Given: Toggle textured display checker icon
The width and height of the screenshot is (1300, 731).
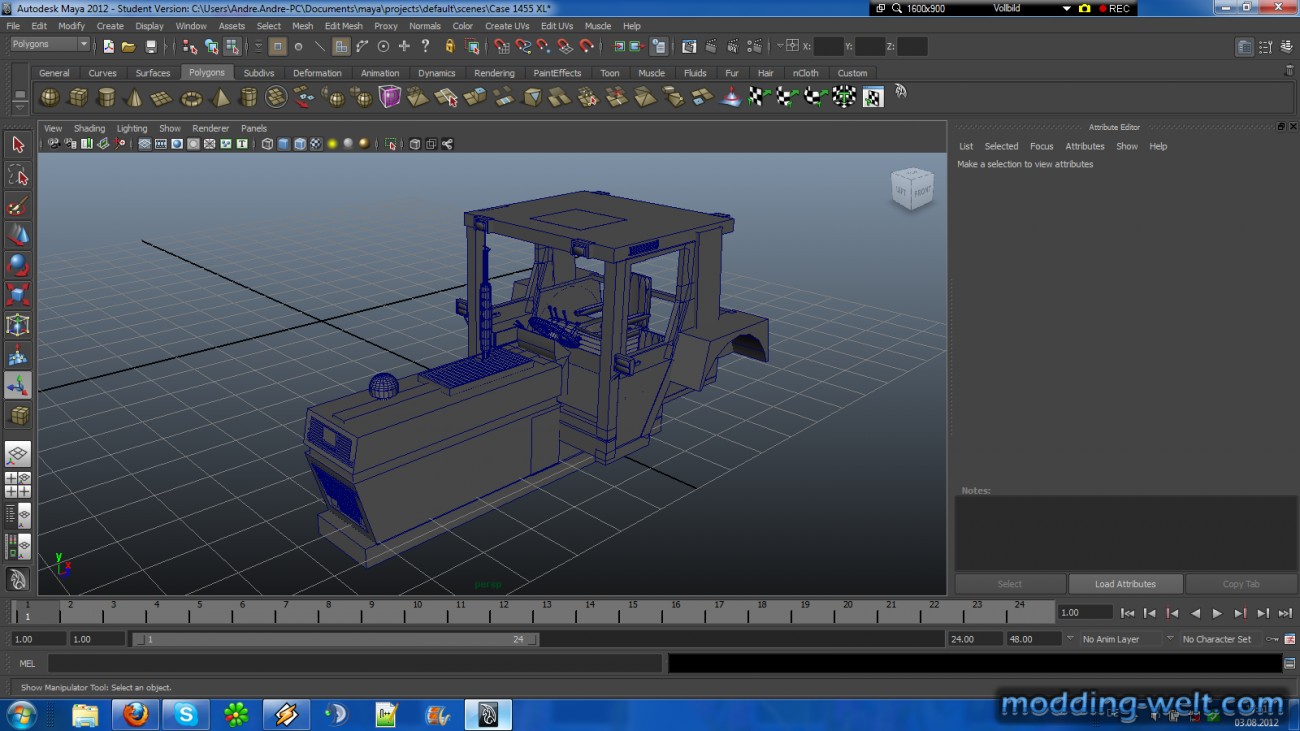Looking at the screenshot, I should click(x=316, y=144).
